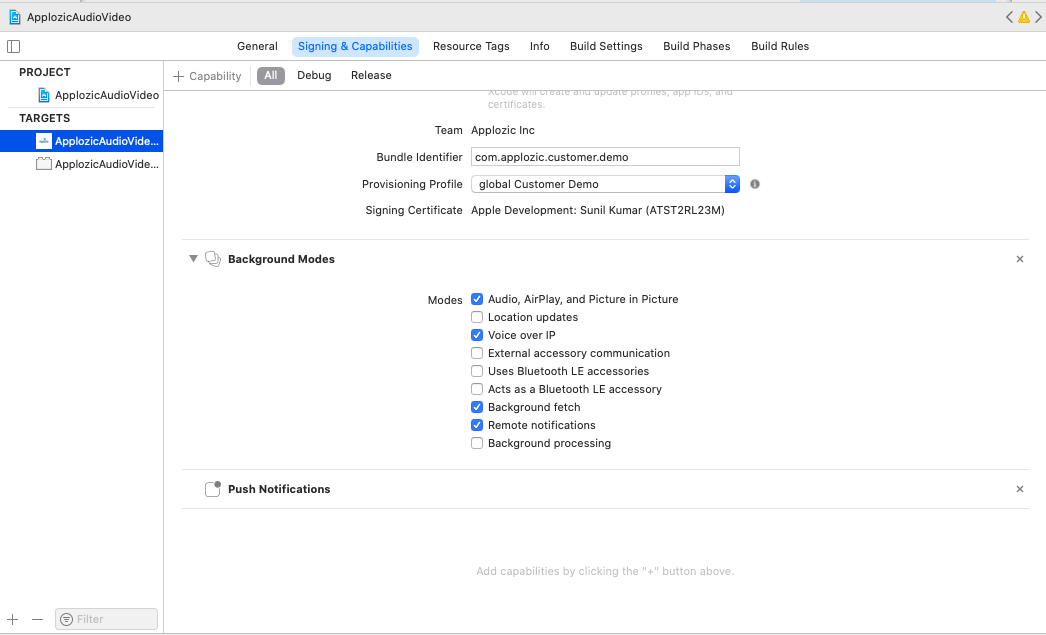Click the Signing Certificate value text
The image size is (1046, 635).
(598, 210)
